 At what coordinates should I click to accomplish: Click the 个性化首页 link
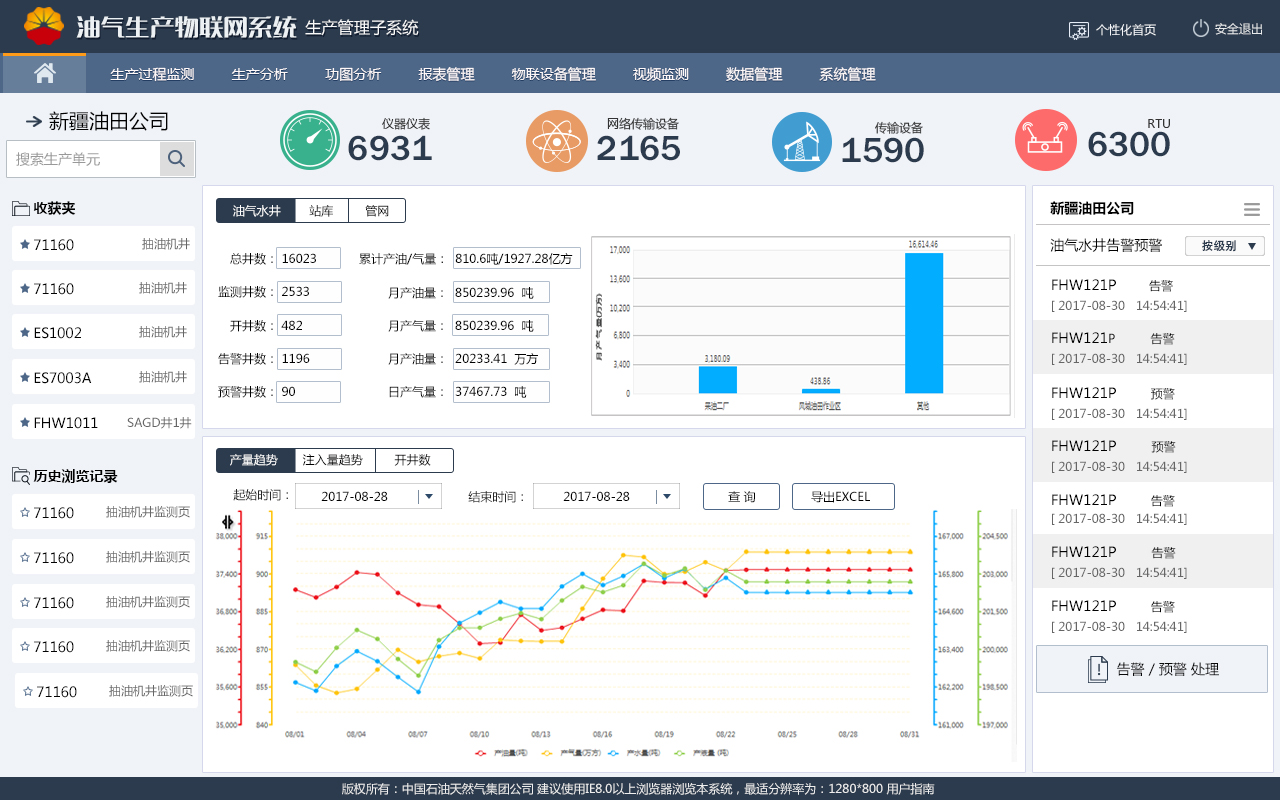pos(1126,30)
